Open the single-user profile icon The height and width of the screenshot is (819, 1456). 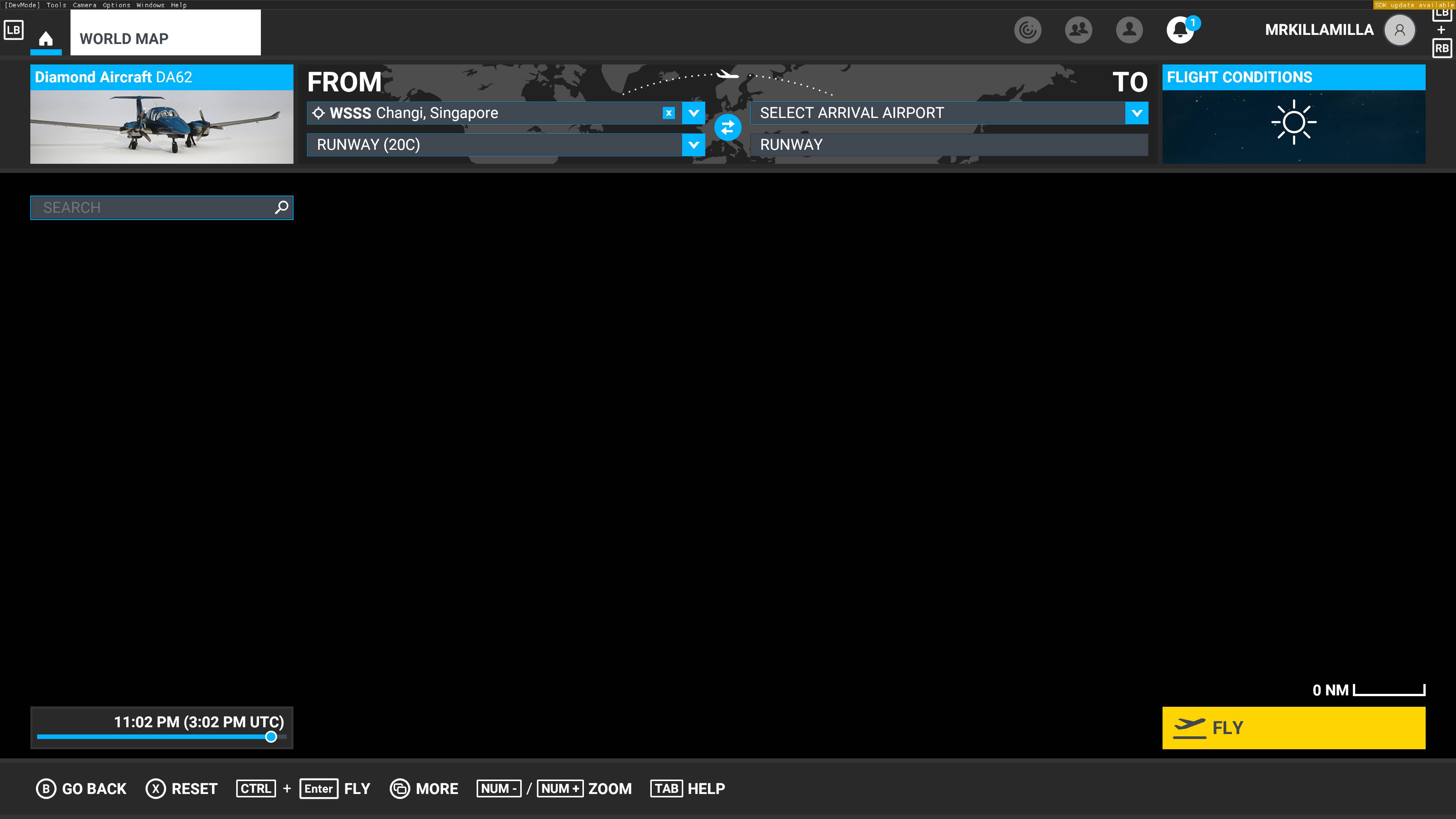pos(1129,30)
